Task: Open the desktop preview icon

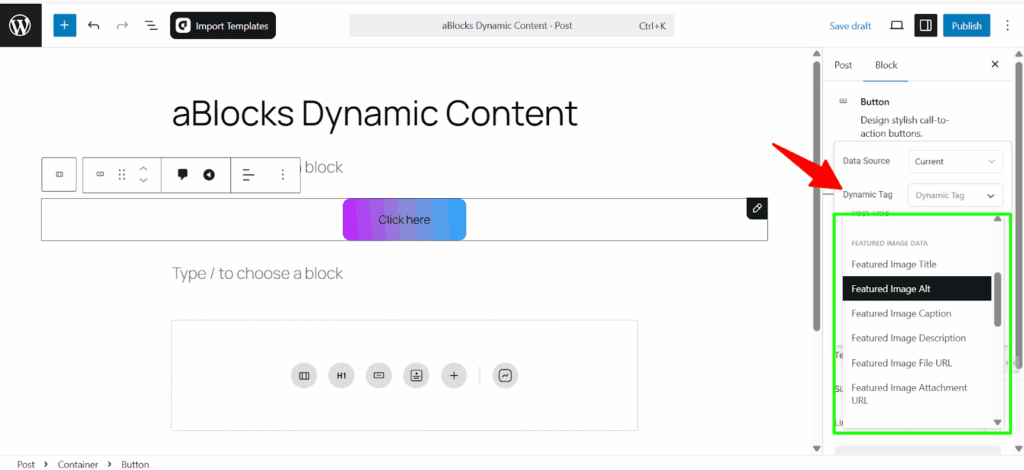Action: coord(897,25)
